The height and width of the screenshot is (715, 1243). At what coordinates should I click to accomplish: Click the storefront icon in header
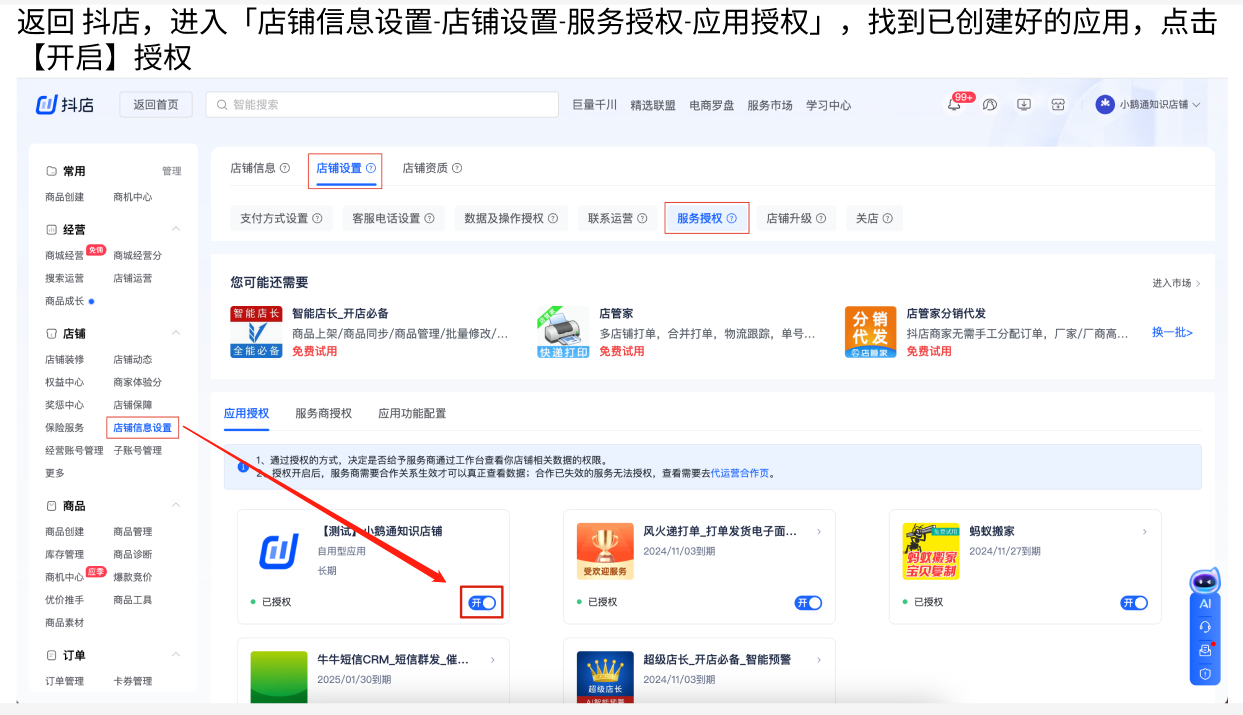pyautogui.click(x=1058, y=104)
